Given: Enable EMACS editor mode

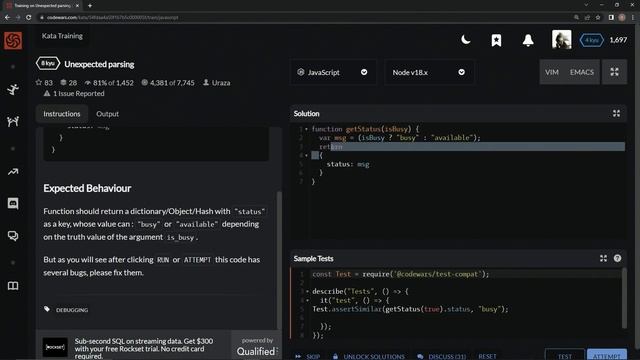Looking at the screenshot, I should [x=582, y=72].
